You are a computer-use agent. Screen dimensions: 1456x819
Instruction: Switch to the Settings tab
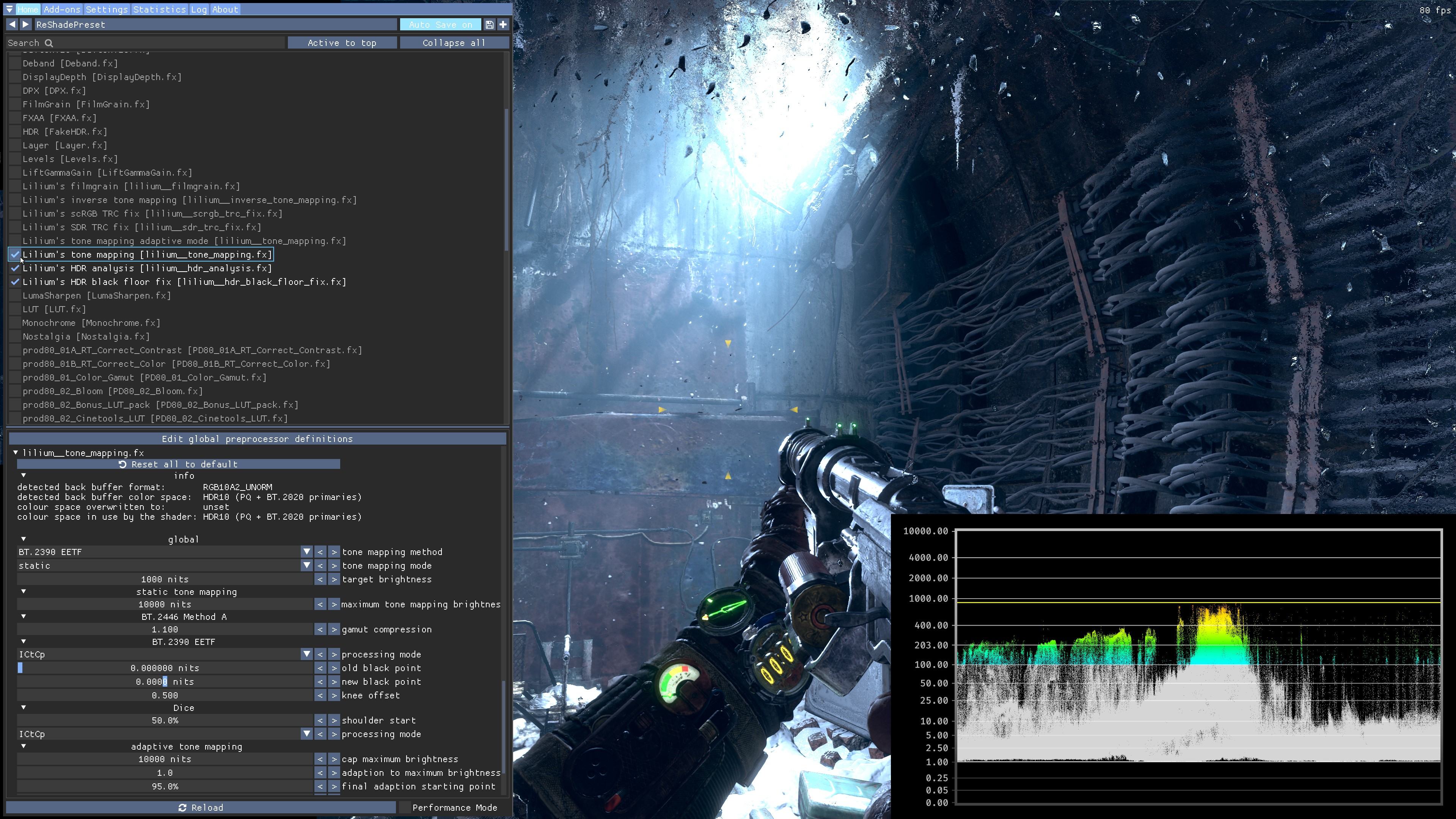click(107, 9)
